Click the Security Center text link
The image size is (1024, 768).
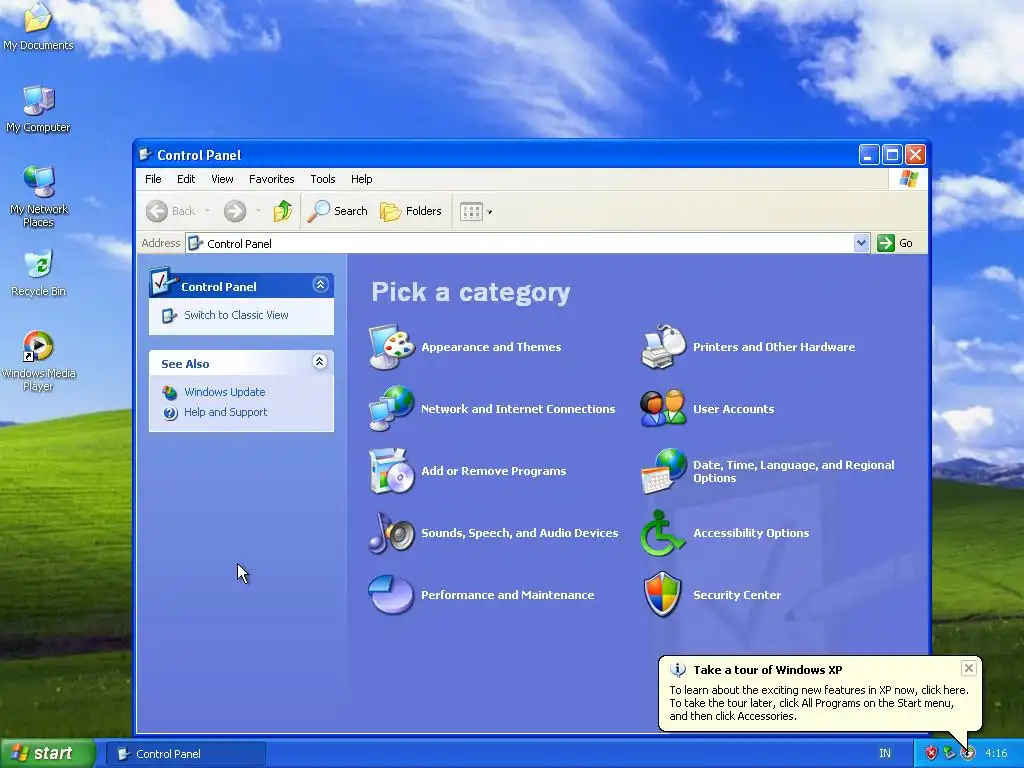click(x=737, y=595)
